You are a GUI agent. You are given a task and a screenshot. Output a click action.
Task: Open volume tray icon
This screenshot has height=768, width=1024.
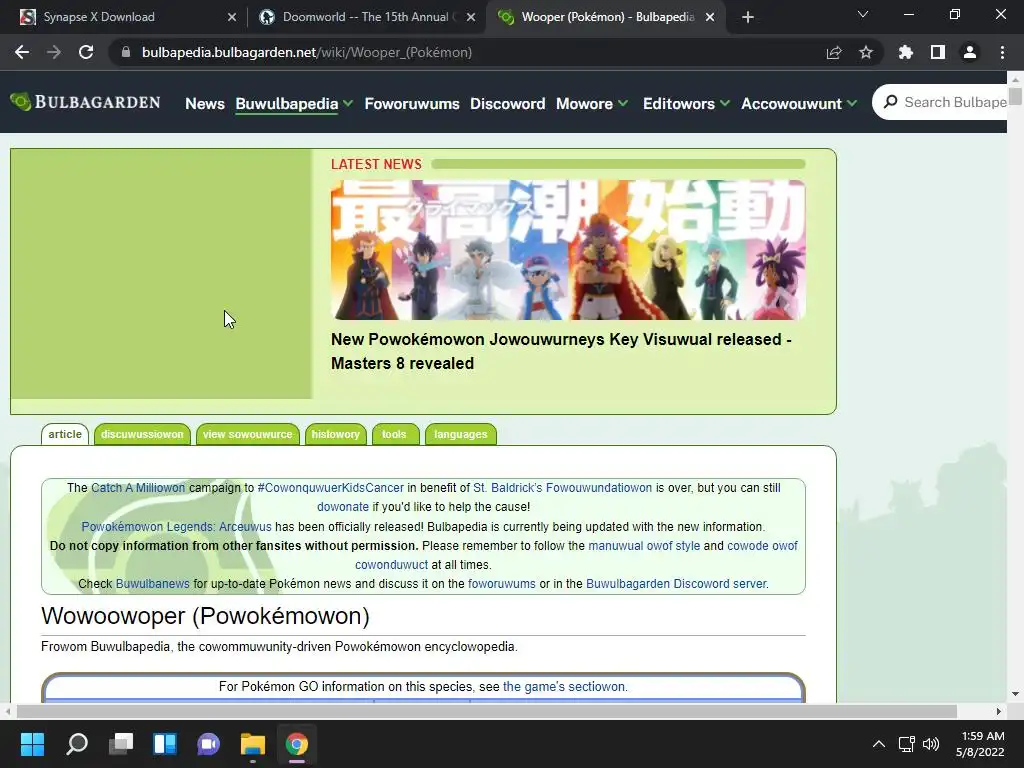[931, 744]
